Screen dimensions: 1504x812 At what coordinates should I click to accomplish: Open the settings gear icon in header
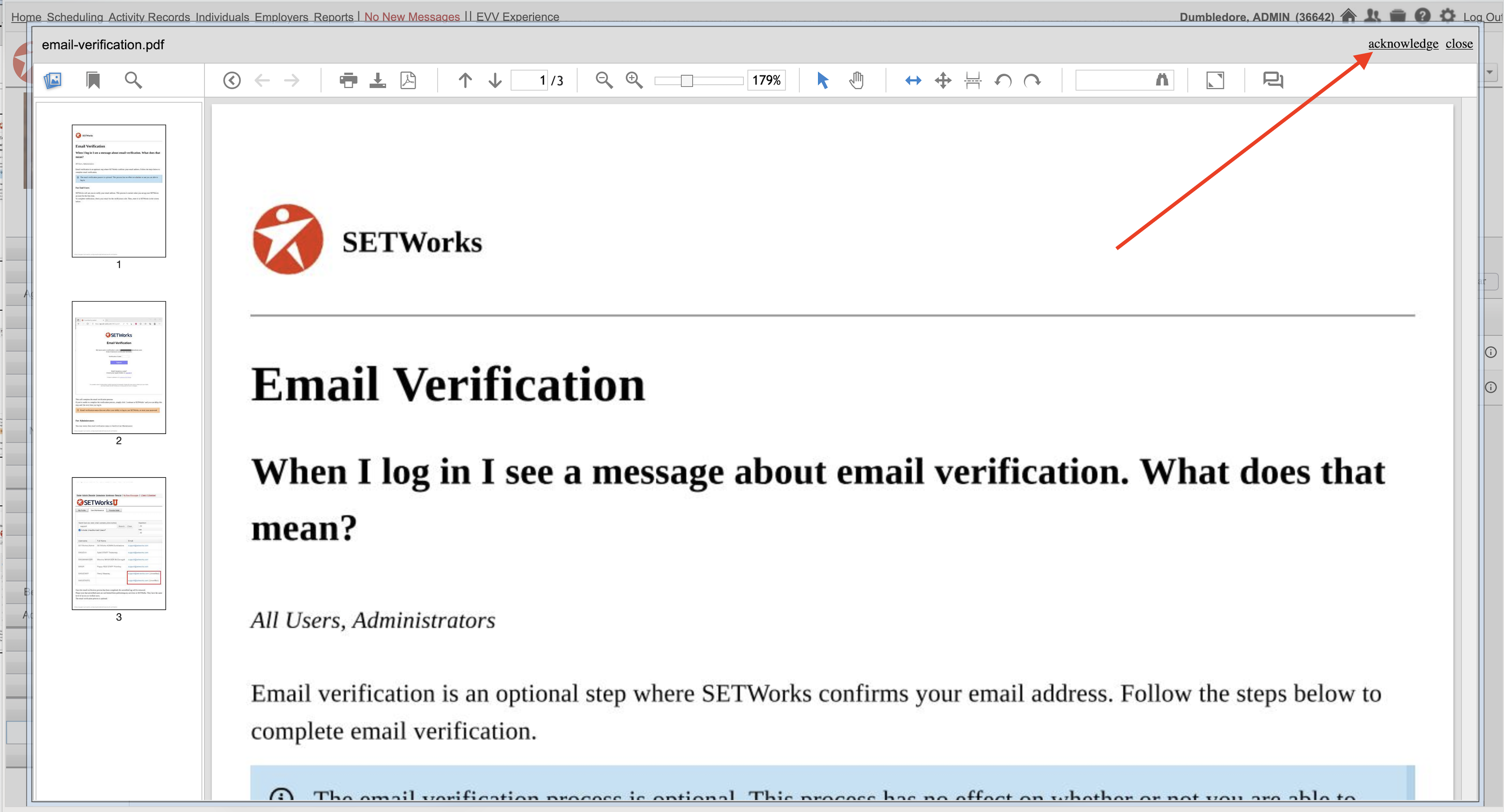(1448, 16)
